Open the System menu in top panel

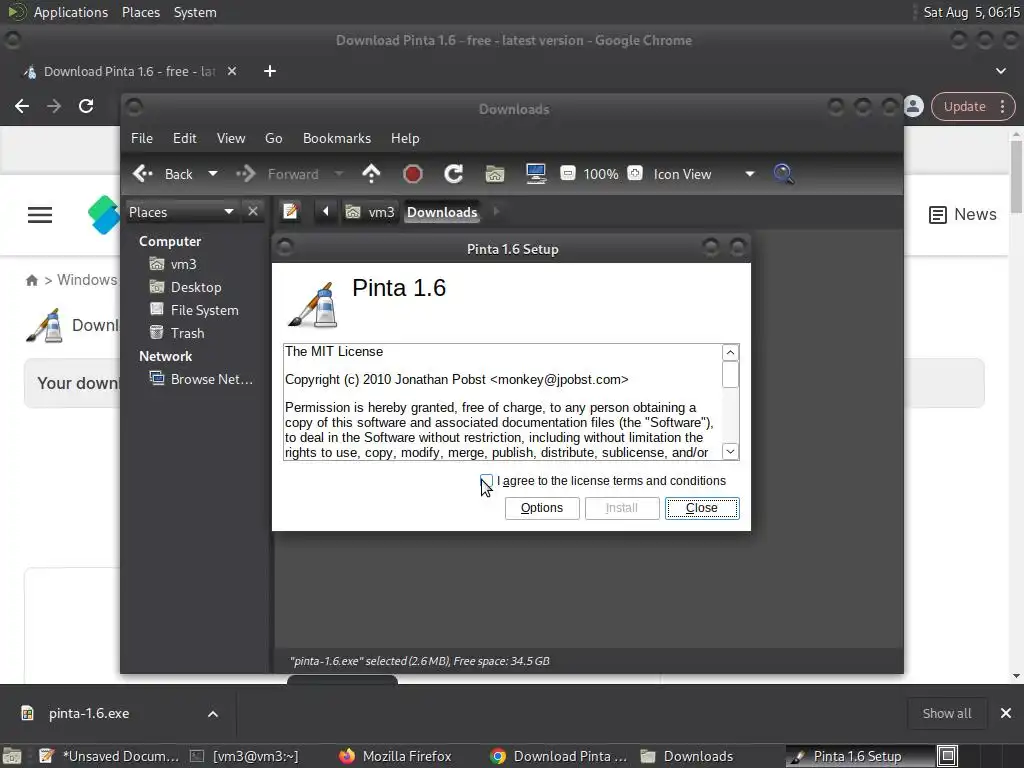pos(195,12)
